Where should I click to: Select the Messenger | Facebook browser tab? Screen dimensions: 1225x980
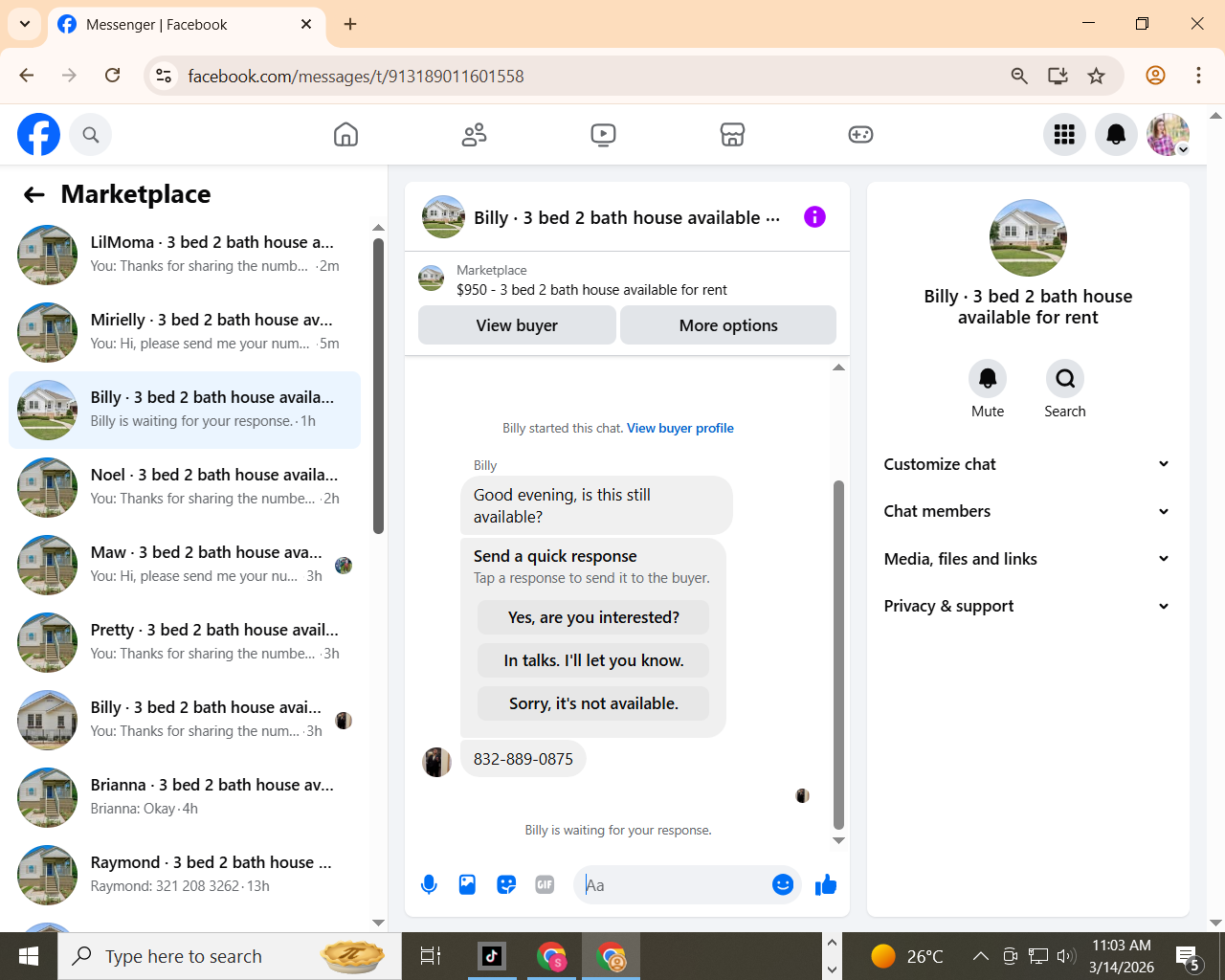point(186,25)
